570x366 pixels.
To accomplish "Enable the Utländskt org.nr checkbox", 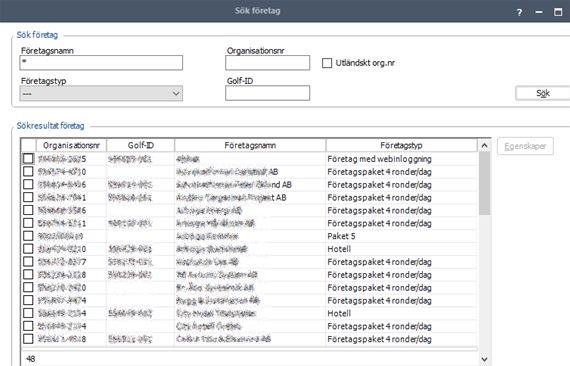I will coord(327,63).
